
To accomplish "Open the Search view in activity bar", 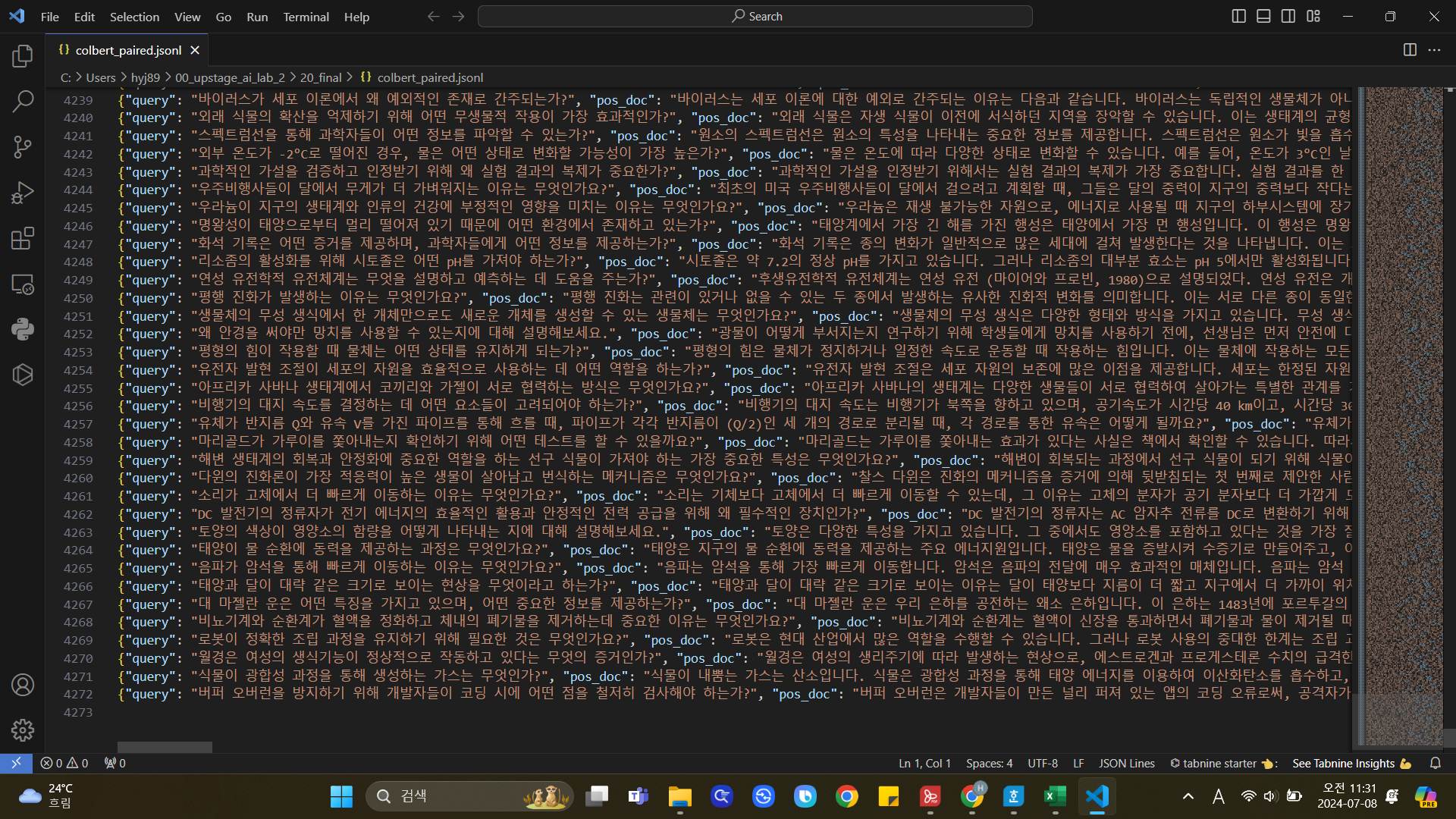I will 23,101.
